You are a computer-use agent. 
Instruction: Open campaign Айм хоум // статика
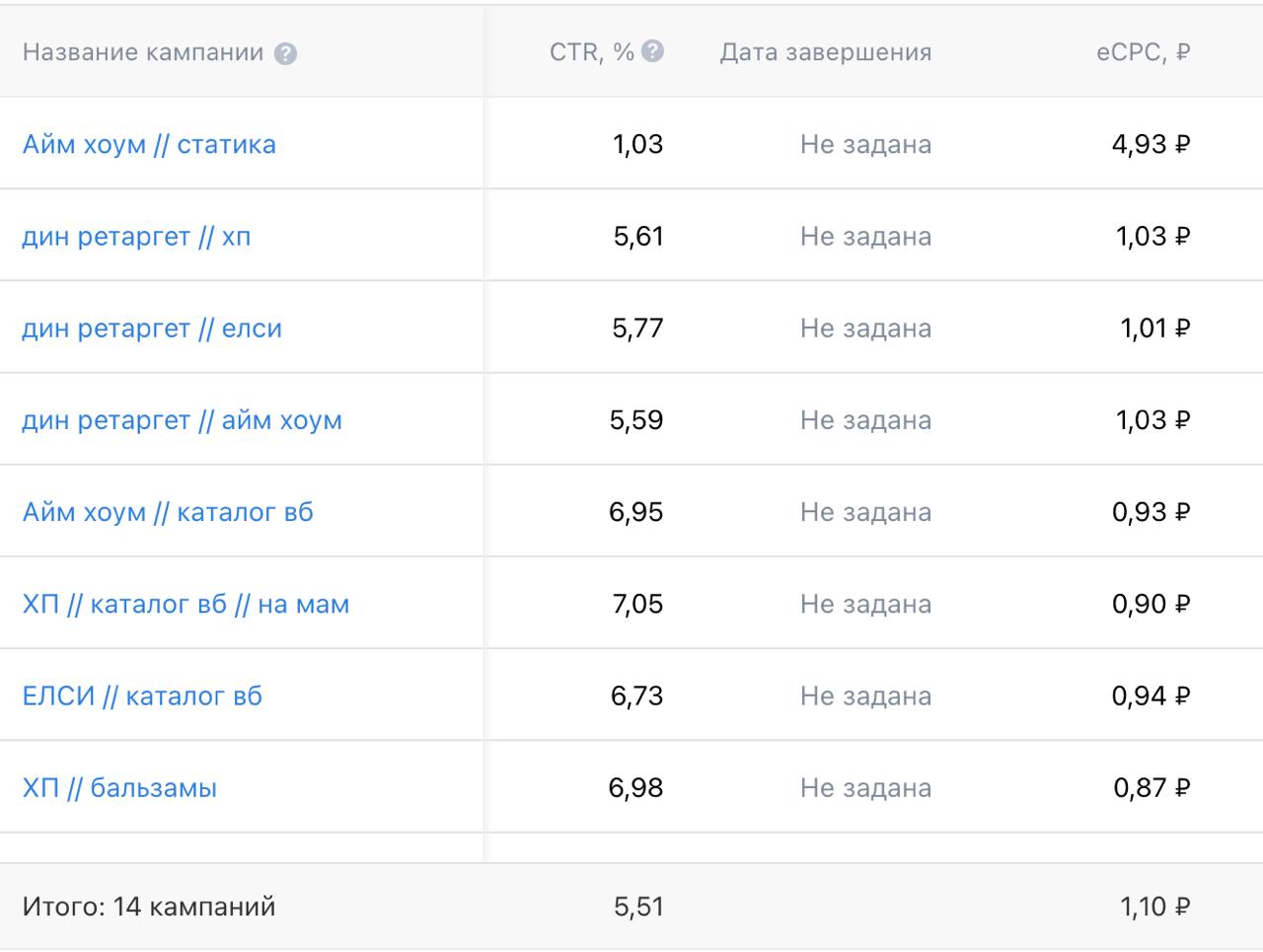coord(149,144)
